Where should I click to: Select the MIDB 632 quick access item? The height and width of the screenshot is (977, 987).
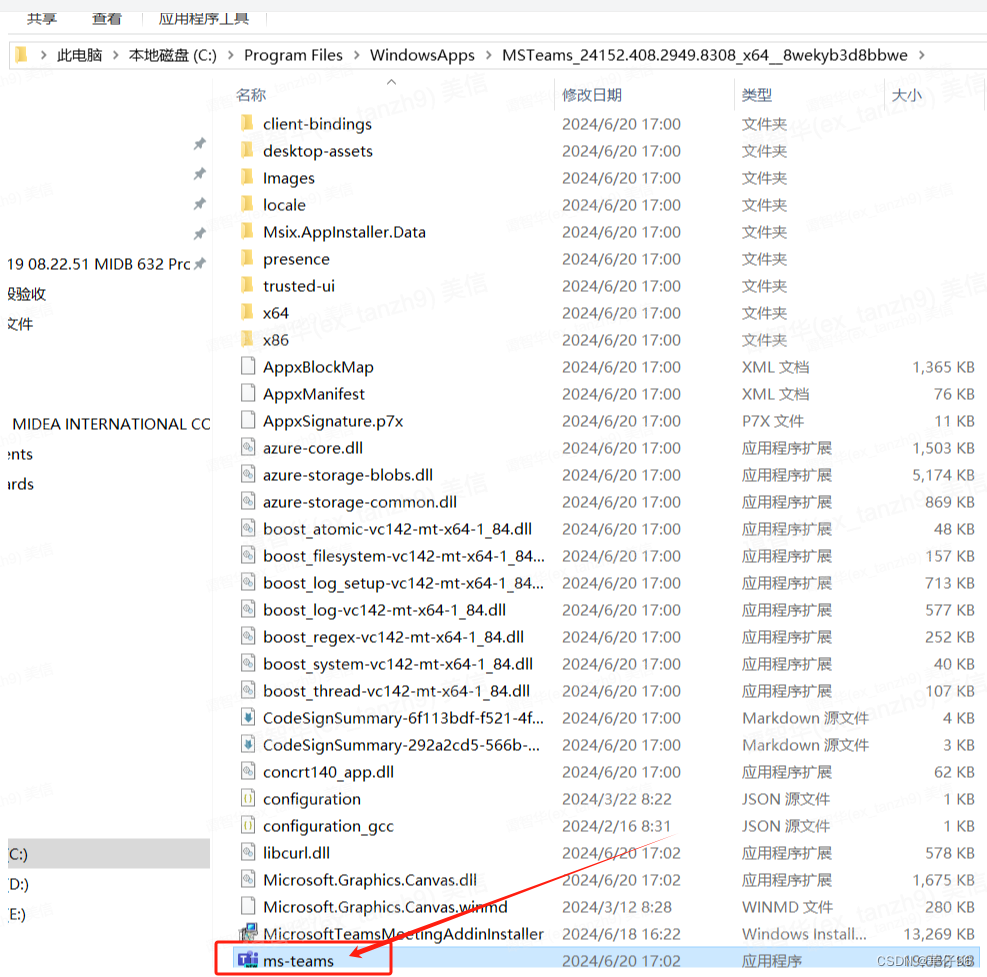[99, 264]
